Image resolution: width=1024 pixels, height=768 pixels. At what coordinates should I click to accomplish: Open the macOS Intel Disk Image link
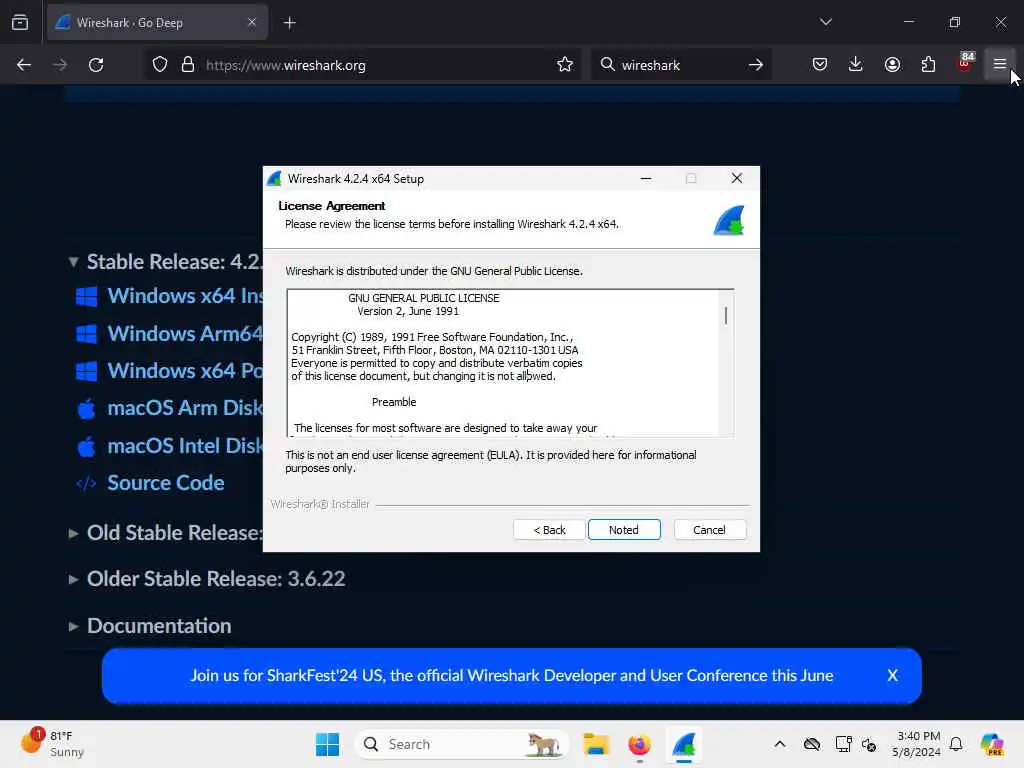click(x=185, y=445)
